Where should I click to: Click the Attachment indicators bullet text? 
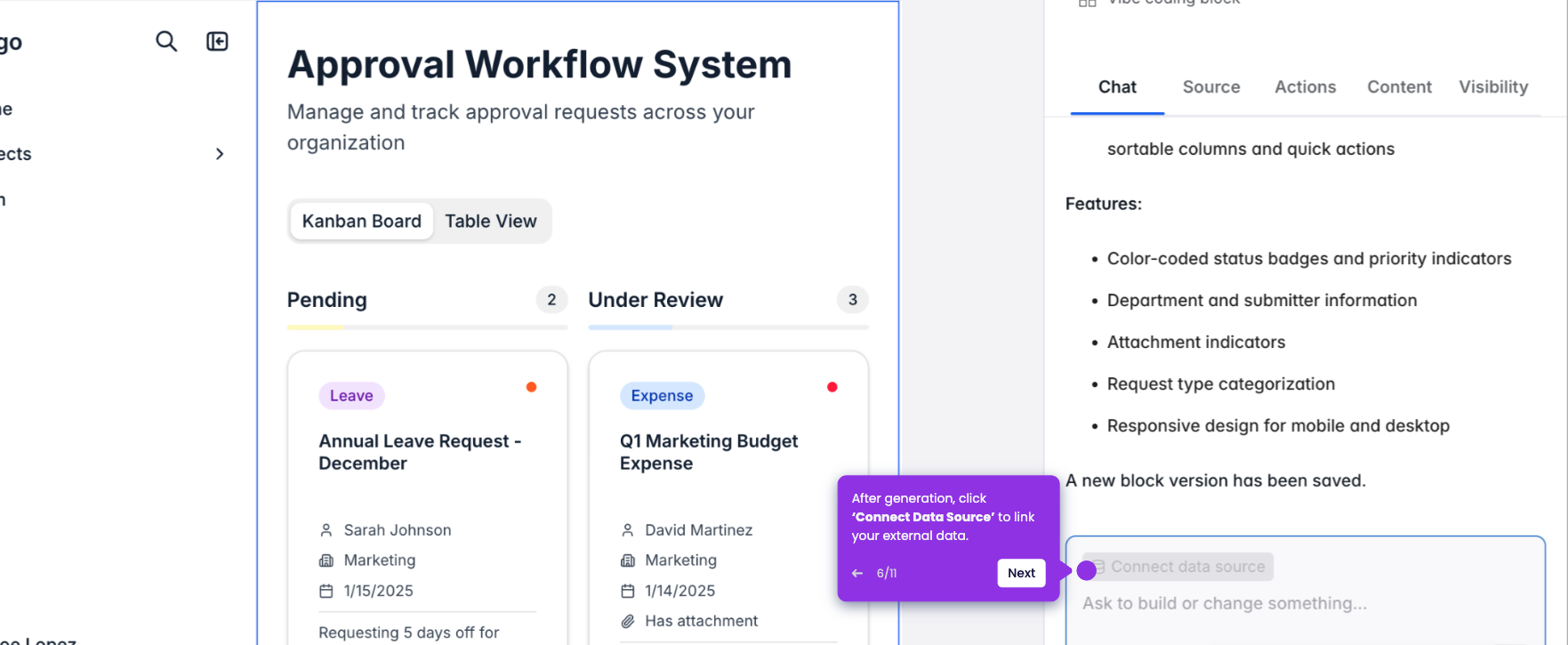(1196, 343)
